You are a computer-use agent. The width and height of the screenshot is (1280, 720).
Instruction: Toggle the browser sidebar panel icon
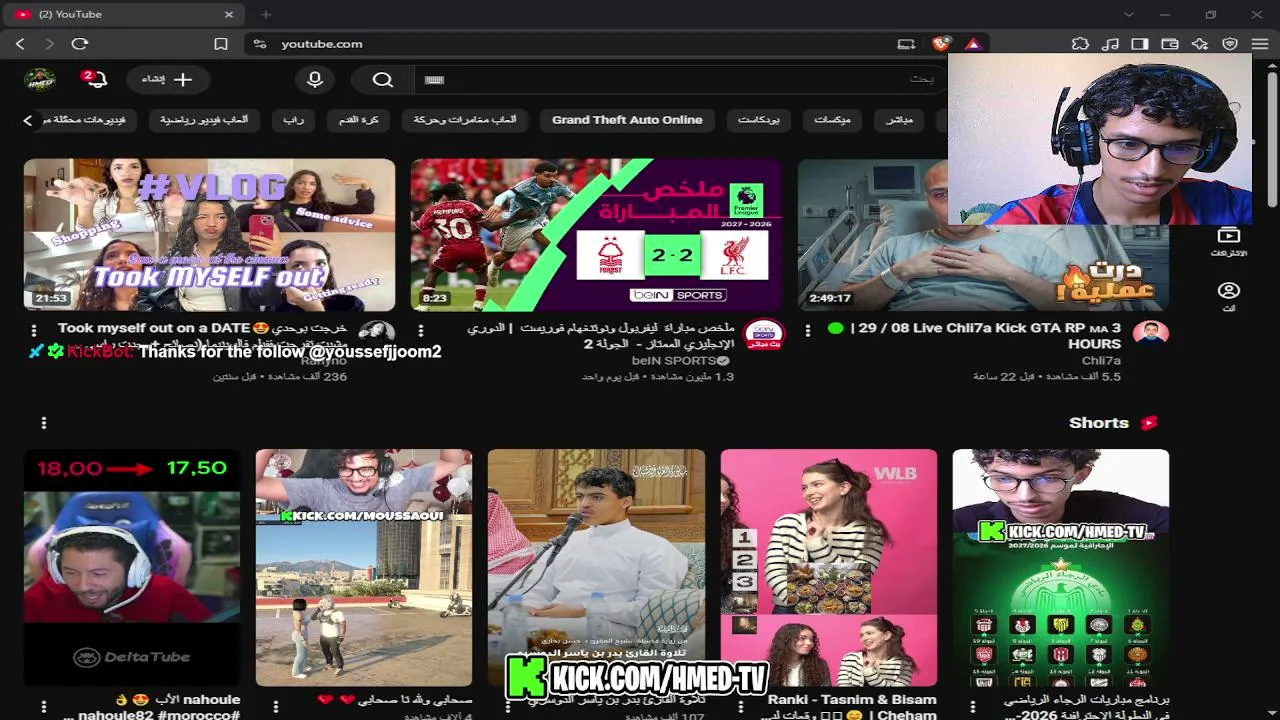[1140, 44]
